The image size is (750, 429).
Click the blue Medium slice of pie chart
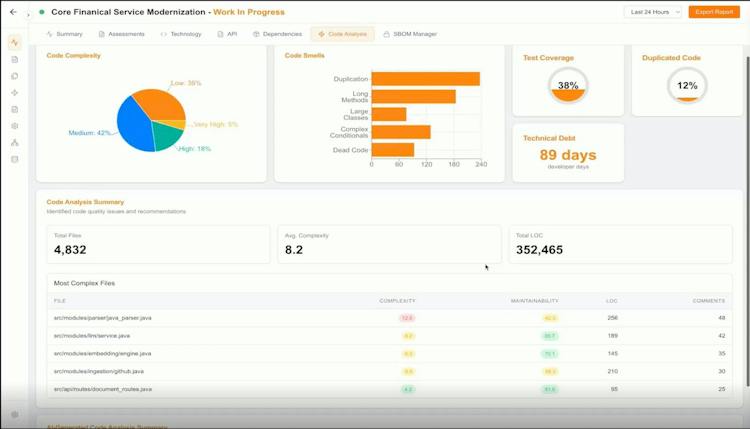pyautogui.click(x=134, y=124)
